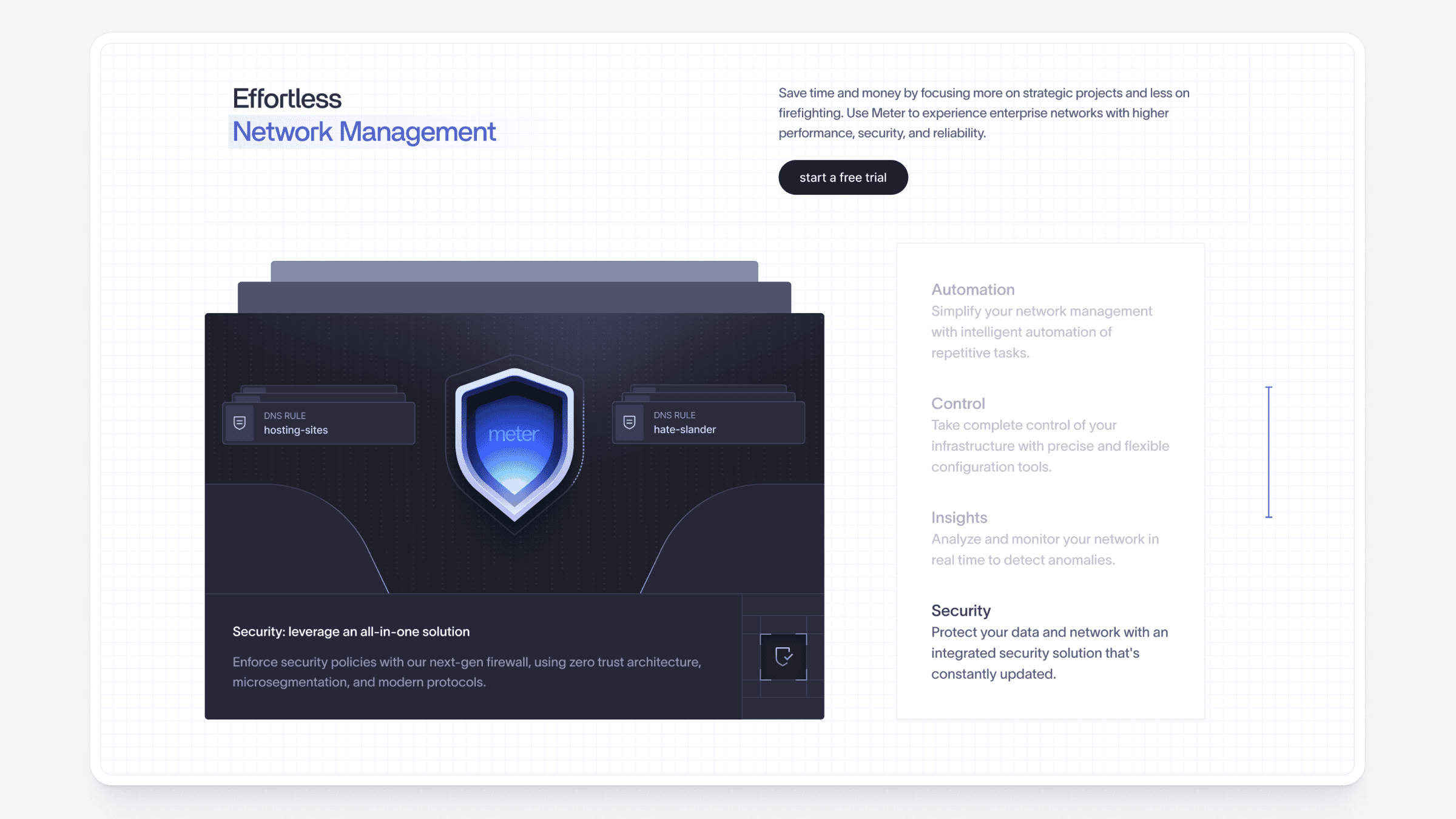The height and width of the screenshot is (819, 1456).
Task: Click the central meter shield logo
Action: click(x=514, y=444)
